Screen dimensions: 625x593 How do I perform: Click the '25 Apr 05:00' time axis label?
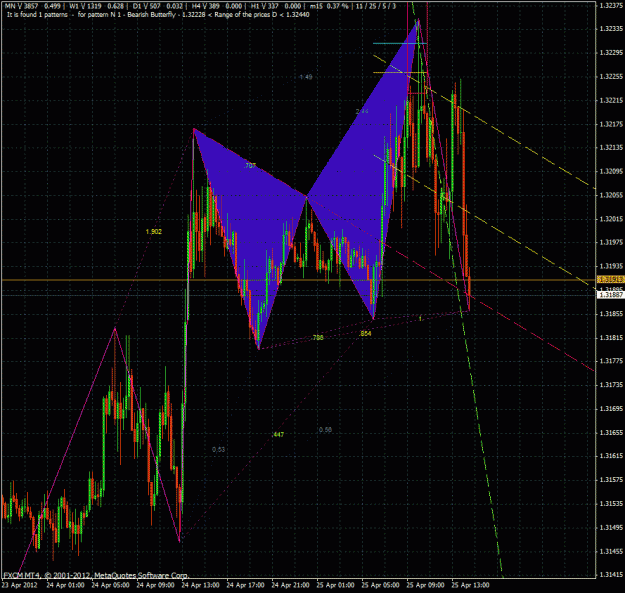[x=381, y=585]
